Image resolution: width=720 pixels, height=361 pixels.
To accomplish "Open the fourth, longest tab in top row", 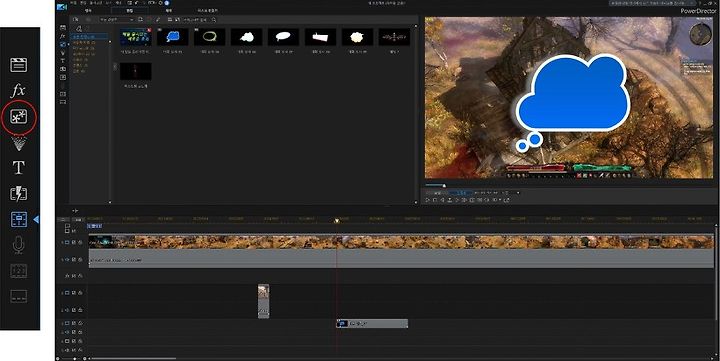I will 208,10.
